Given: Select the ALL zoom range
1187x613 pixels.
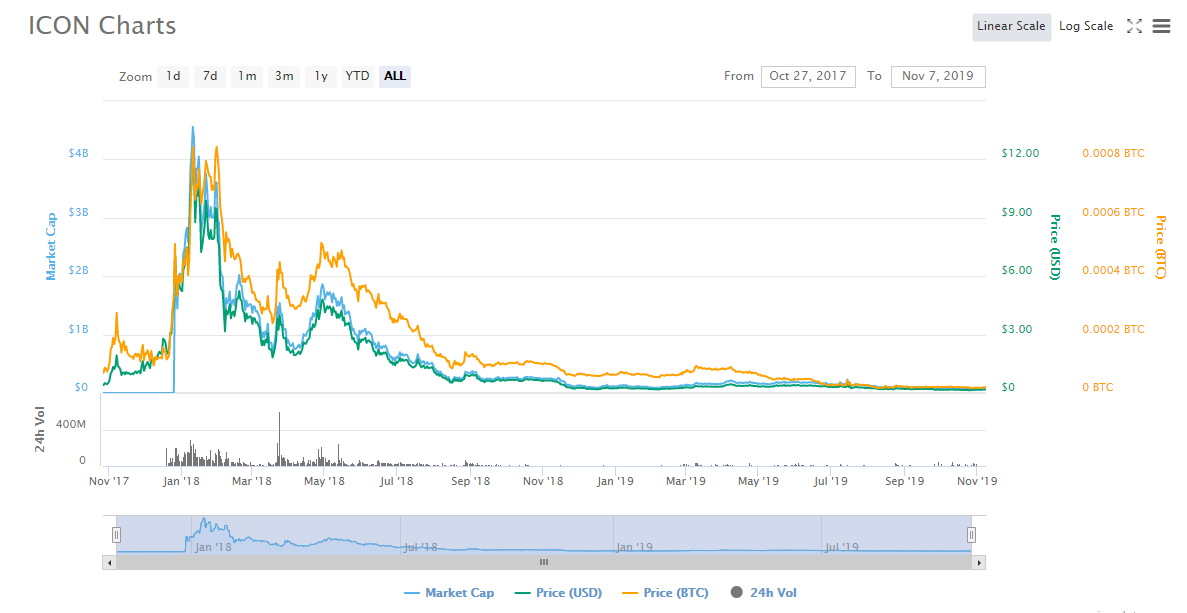Looking at the screenshot, I should pyautogui.click(x=395, y=76).
